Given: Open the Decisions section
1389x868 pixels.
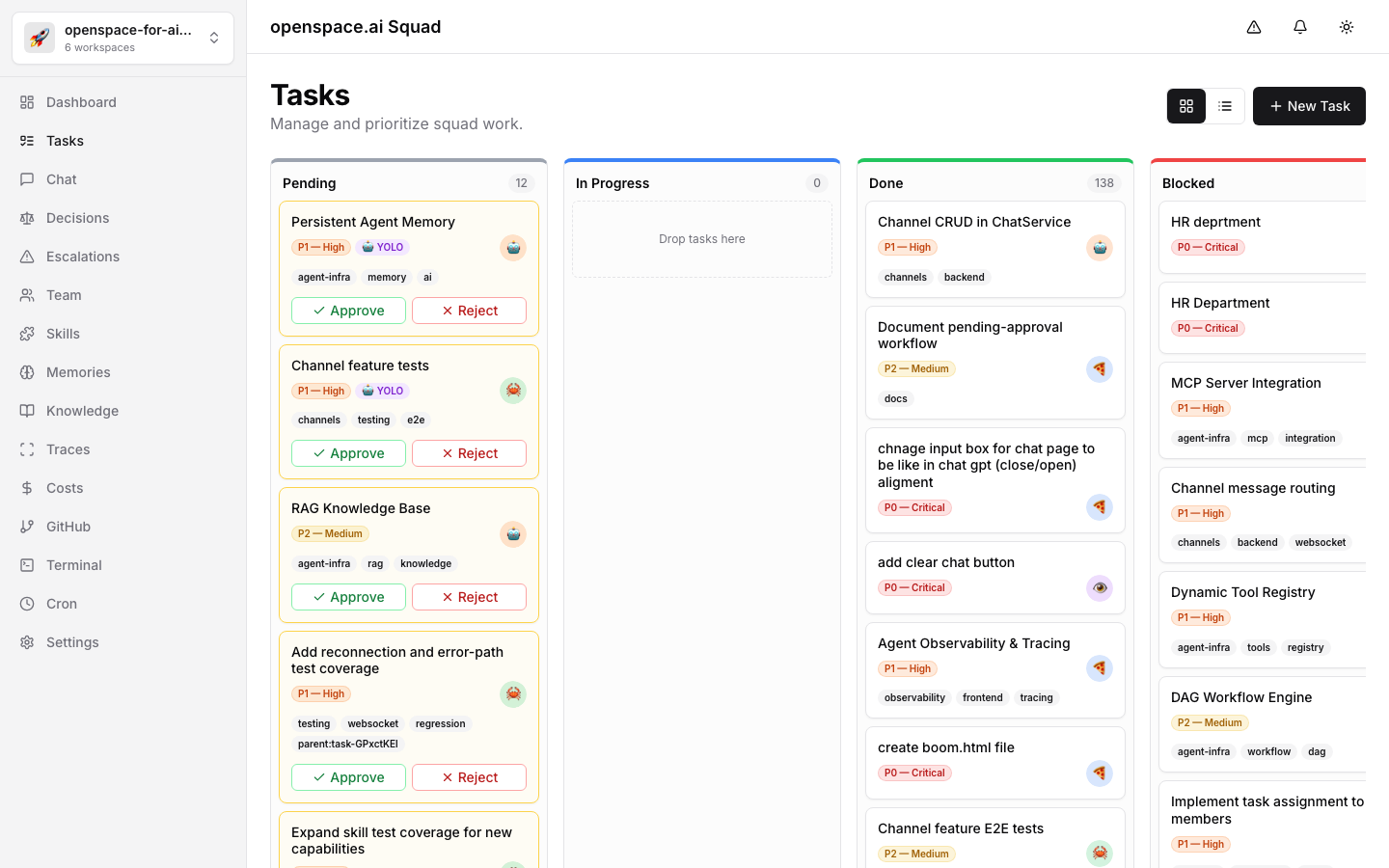Looking at the screenshot, I should click(77, 217).
